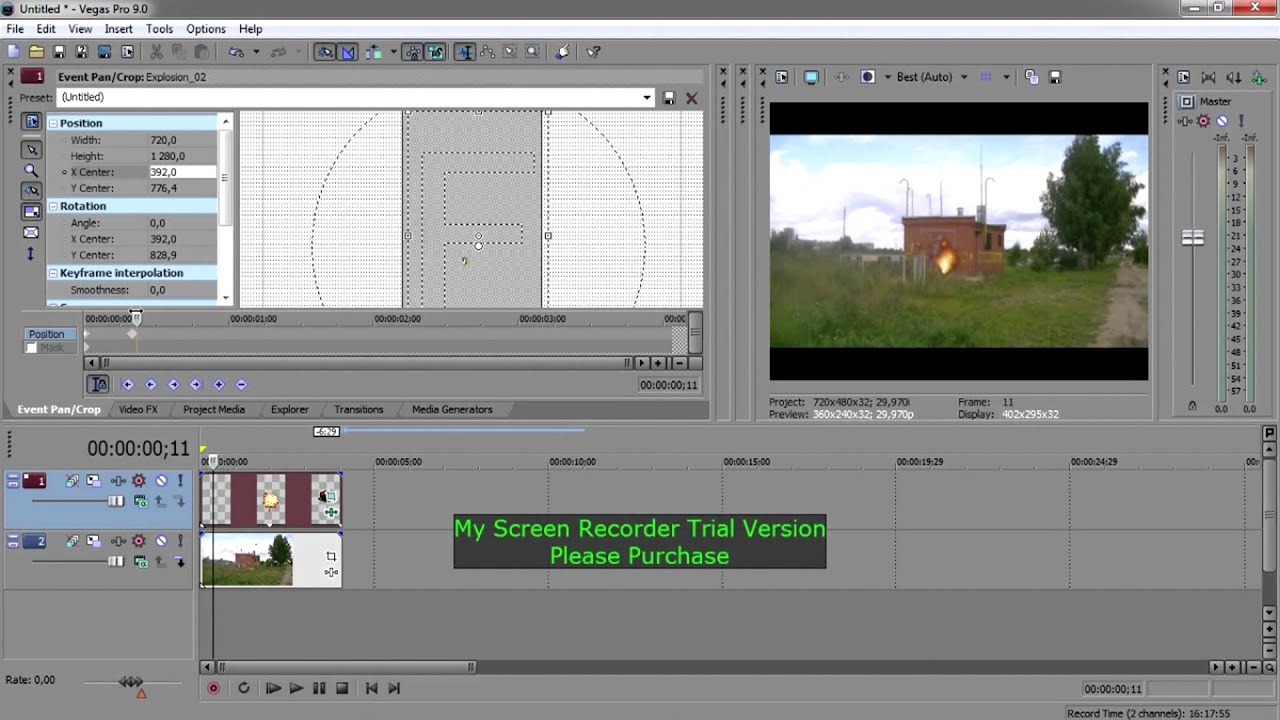Solo track 2 with exclamation icon
The width and height of the screenshot is (1280, 720).
click(x=181, y=541)
